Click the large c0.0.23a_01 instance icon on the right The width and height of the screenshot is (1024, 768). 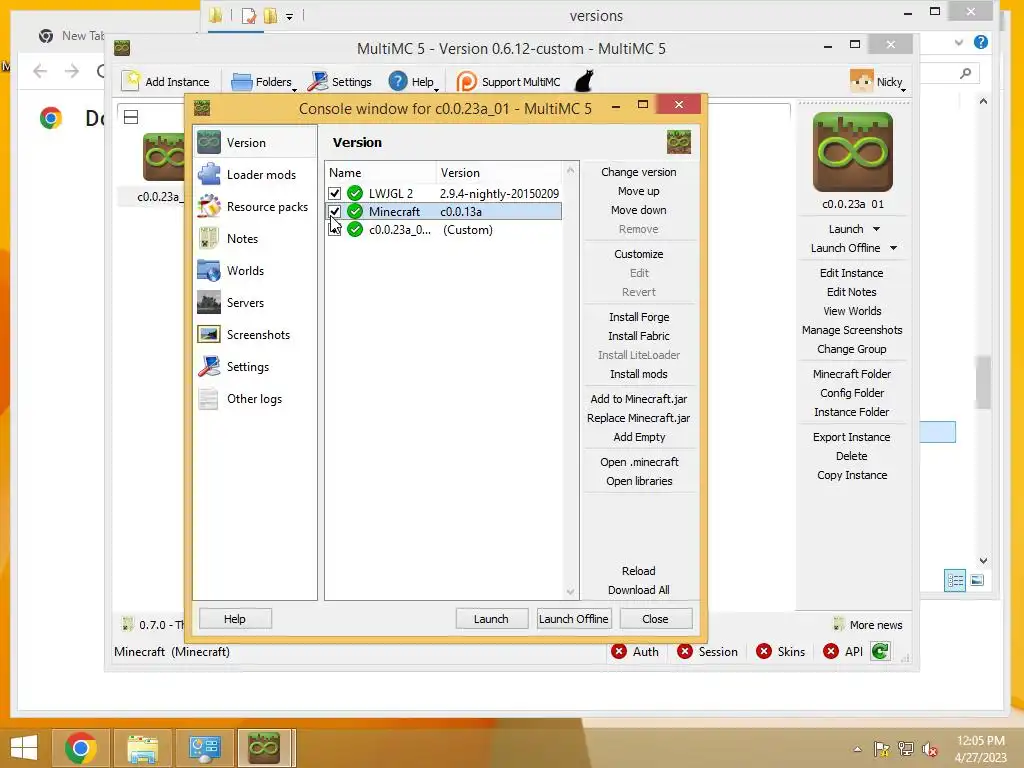852,152
